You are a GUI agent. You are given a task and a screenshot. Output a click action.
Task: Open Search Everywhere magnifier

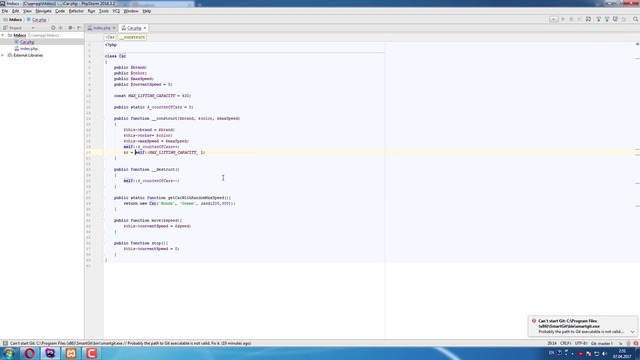tap(636, 19)
